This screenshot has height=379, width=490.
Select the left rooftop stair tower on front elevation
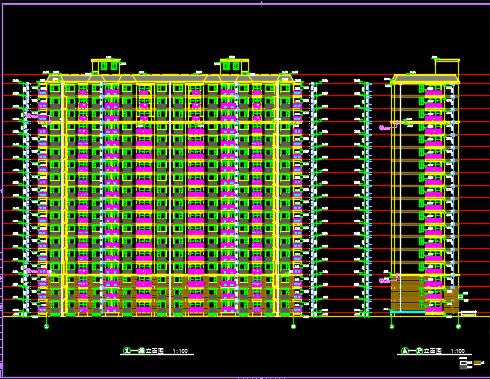tap(106, 66)
